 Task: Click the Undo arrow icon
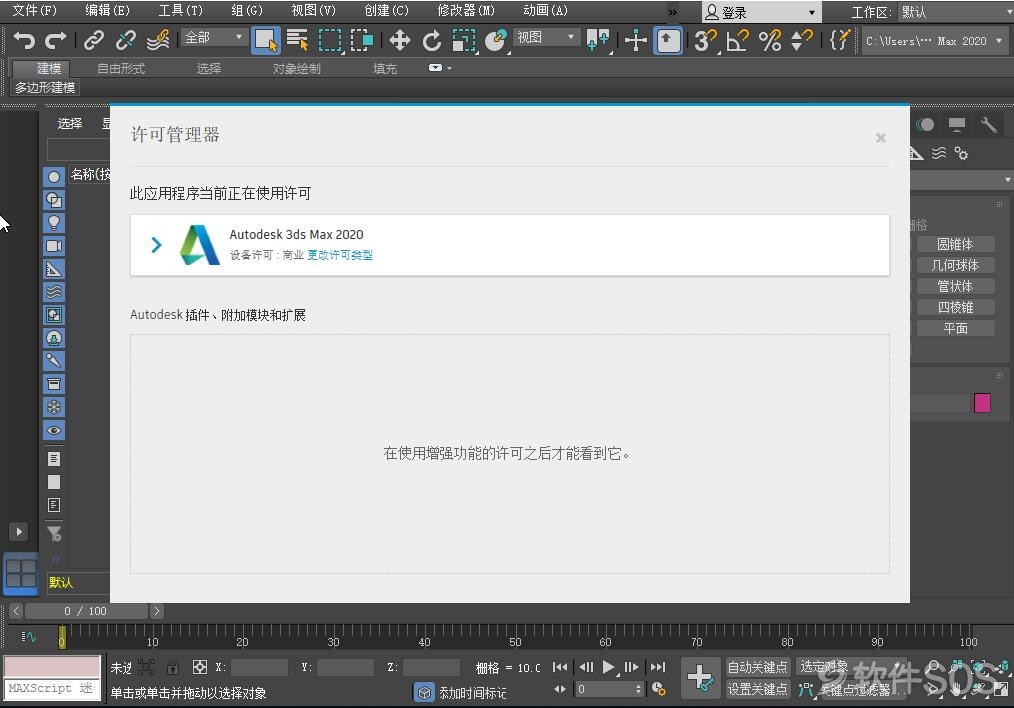(24, 40)
